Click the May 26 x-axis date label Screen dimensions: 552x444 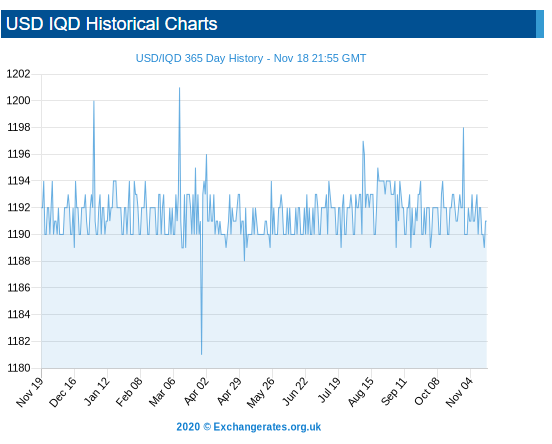[261, 393]
